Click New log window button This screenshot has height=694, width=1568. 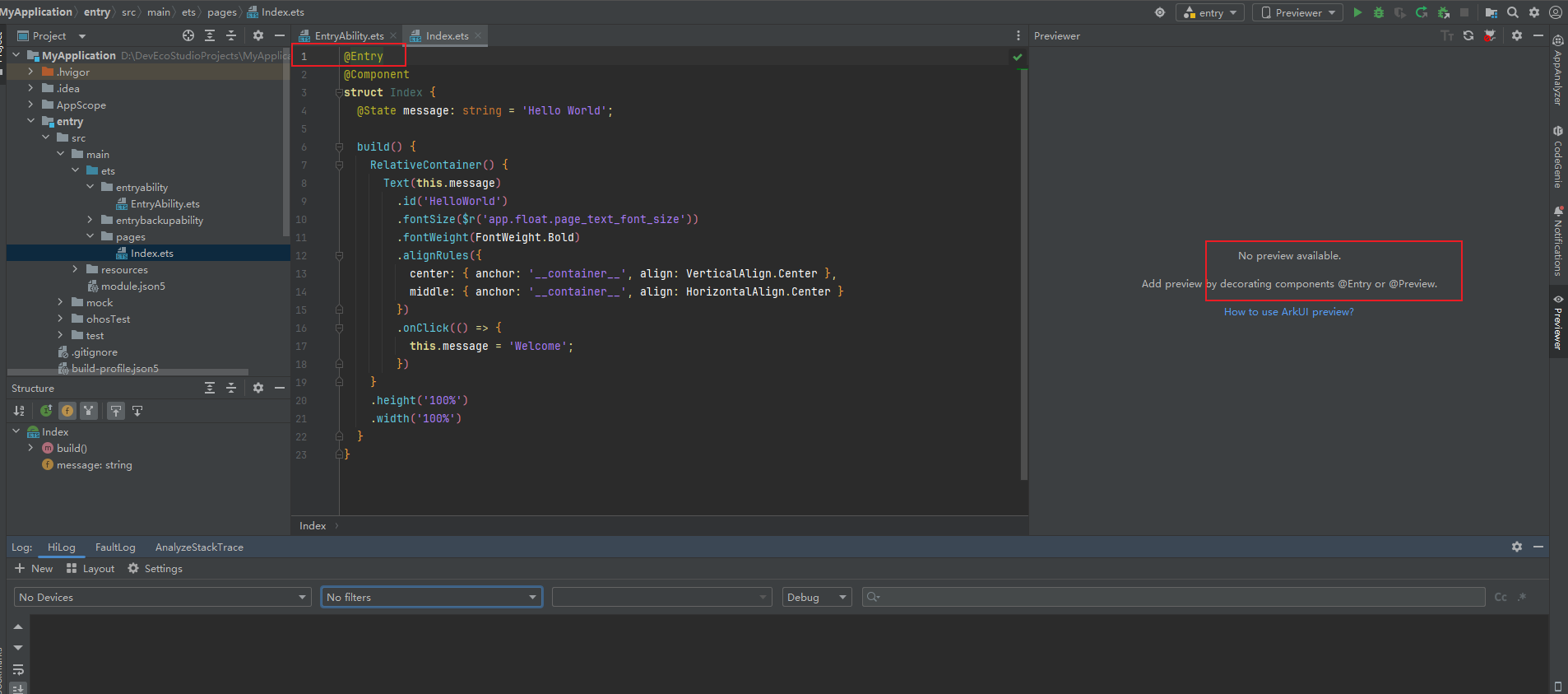tap(34, 568)
